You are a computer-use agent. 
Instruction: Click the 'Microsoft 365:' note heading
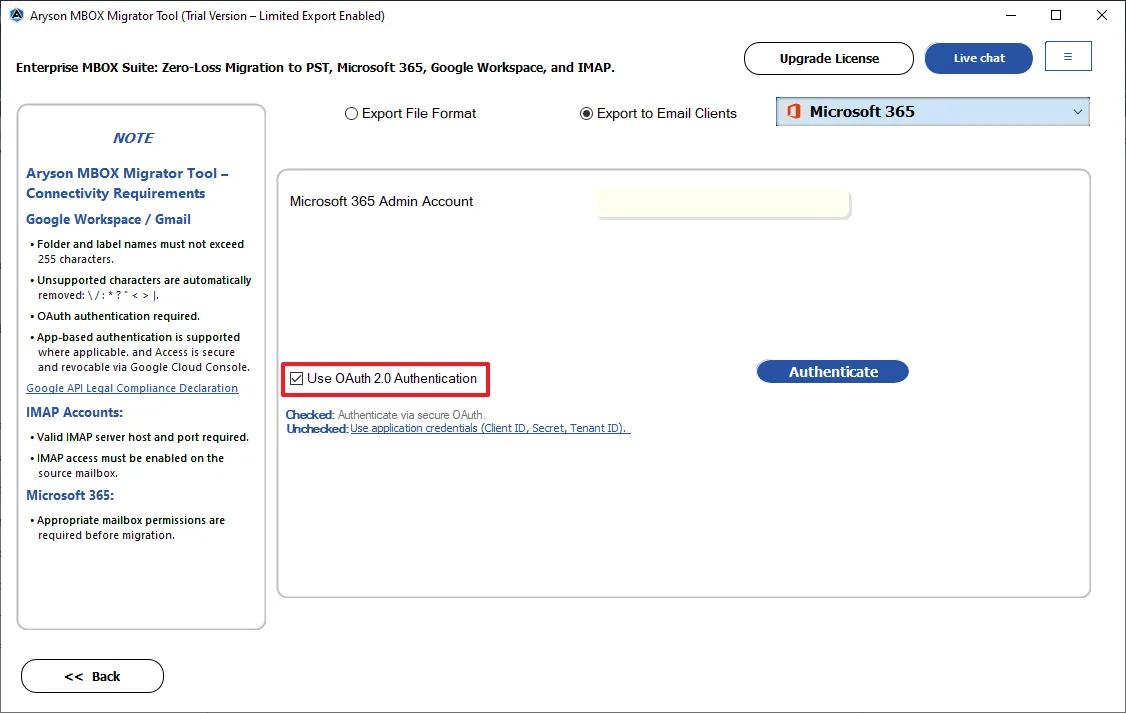[70, 495]
